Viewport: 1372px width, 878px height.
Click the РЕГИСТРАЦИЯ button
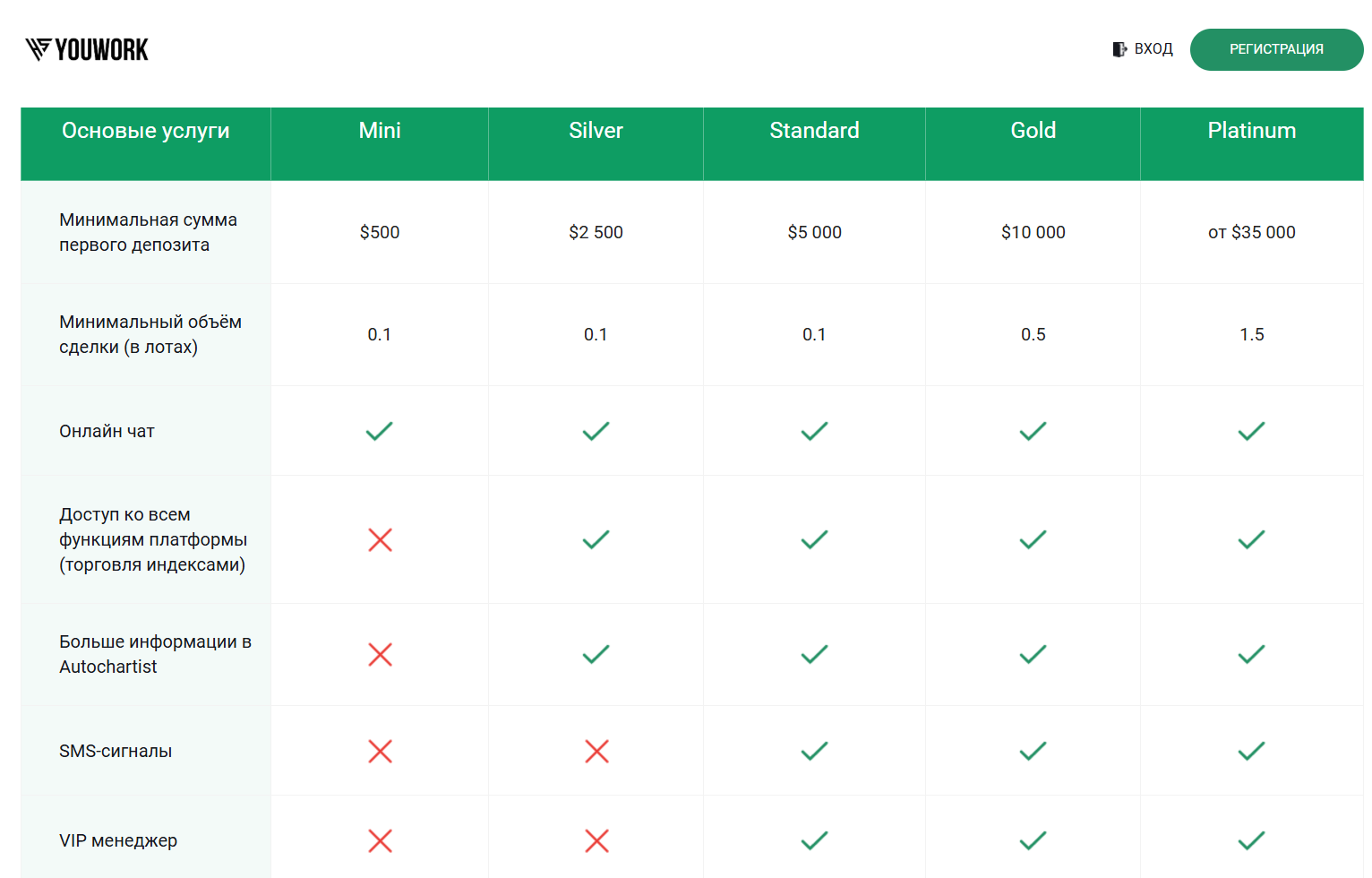coord(1276,49)
